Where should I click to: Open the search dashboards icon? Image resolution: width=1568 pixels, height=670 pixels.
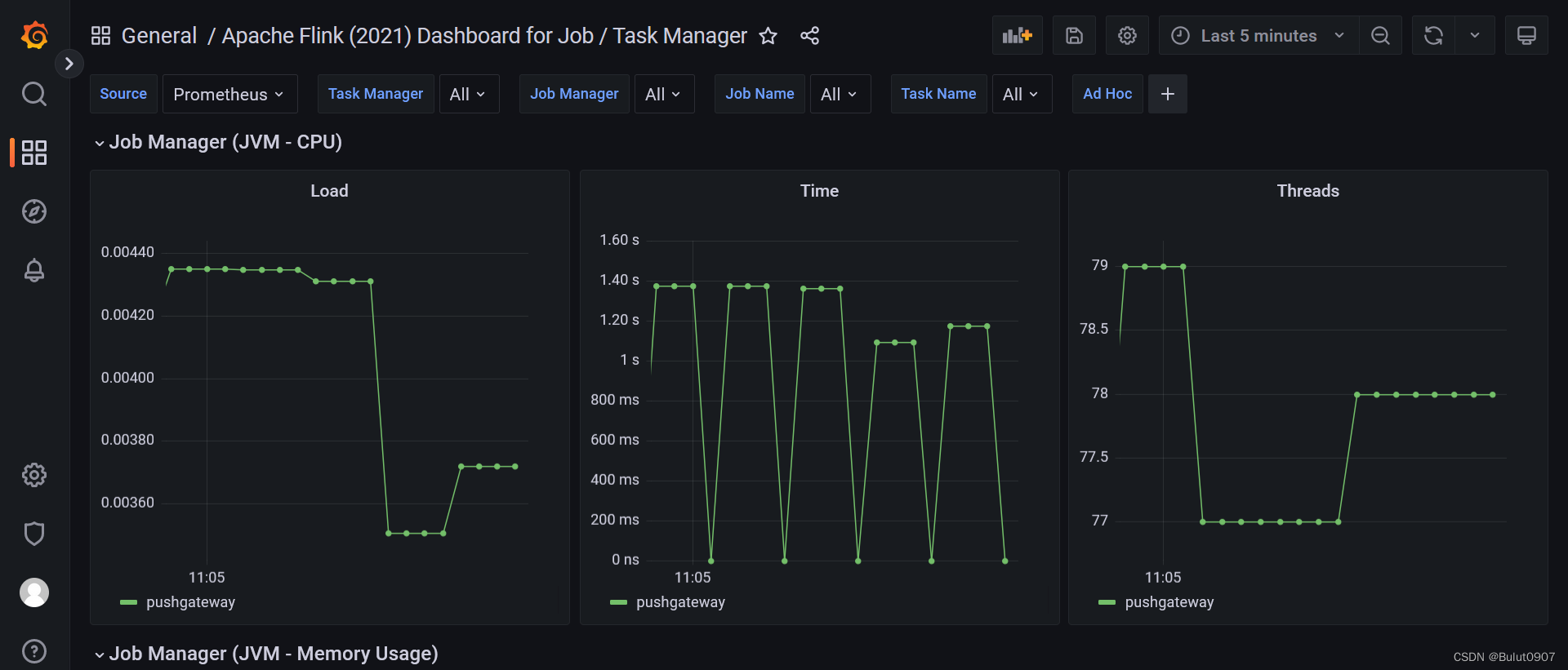pyautogui.click(x=34, y=94)
